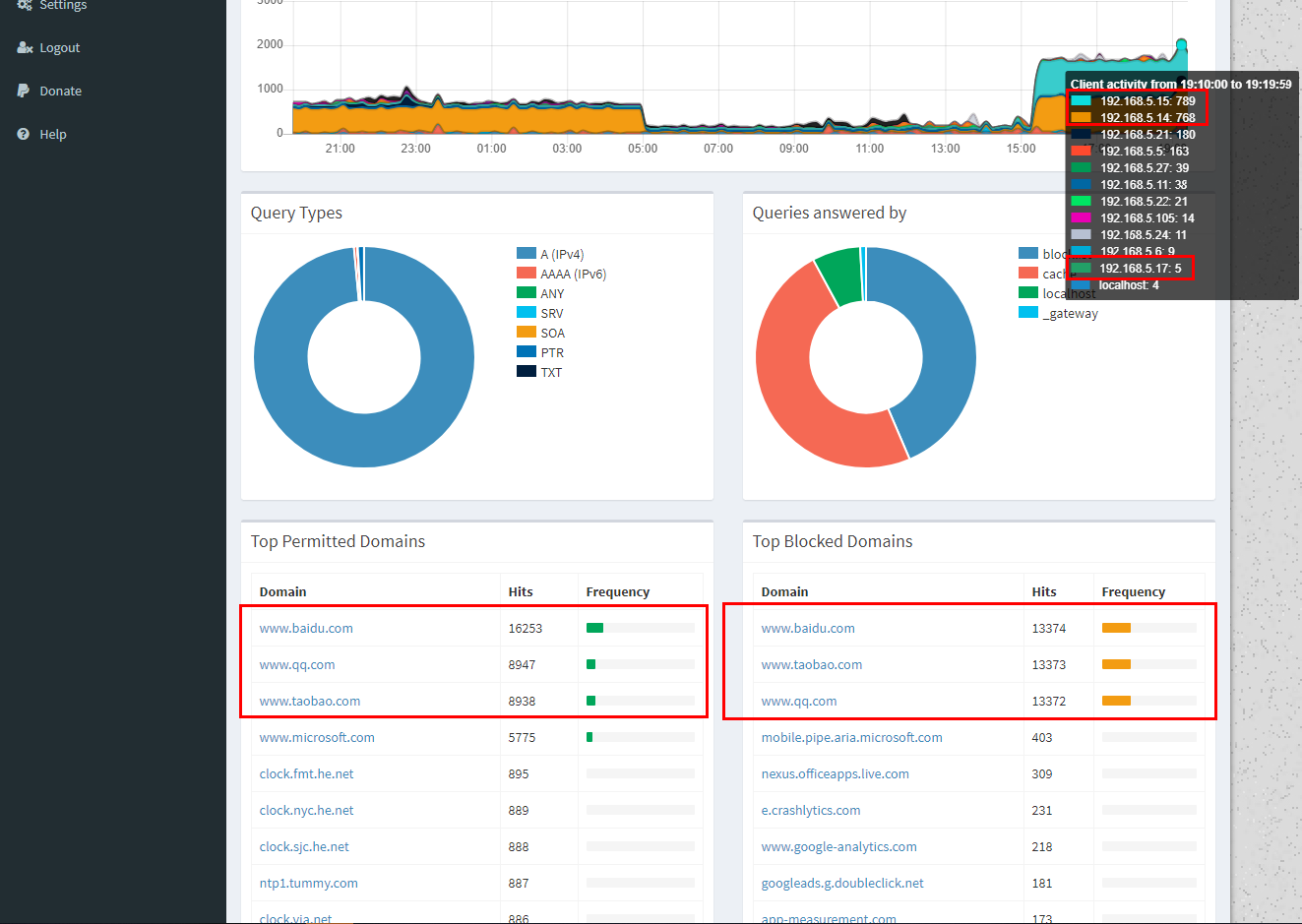Viewport: 1302px width, 924px height.
Task: Open www.qq.com in Top Blocked Domains
Action: (x=799, y=701)
